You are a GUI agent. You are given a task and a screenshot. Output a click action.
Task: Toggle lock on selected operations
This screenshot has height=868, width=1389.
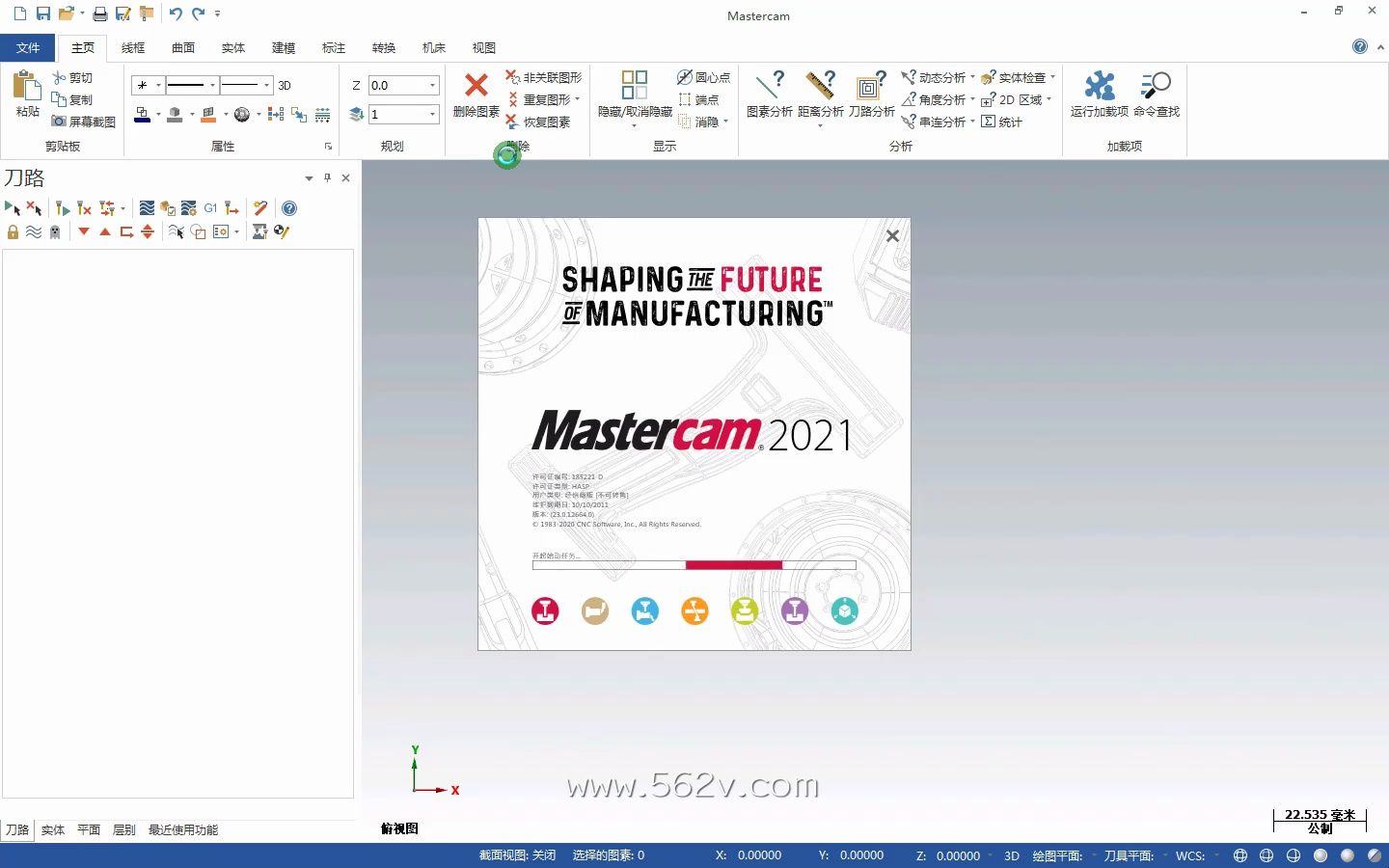coord(13,231)
